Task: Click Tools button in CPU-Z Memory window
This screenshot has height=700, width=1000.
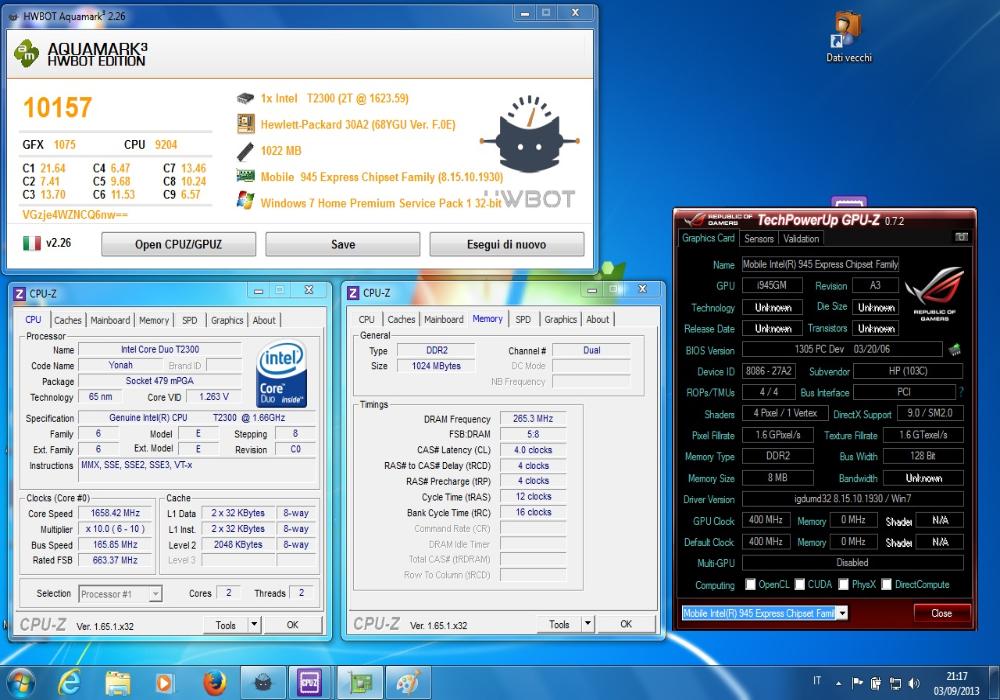Action: [x=559, y=624]
